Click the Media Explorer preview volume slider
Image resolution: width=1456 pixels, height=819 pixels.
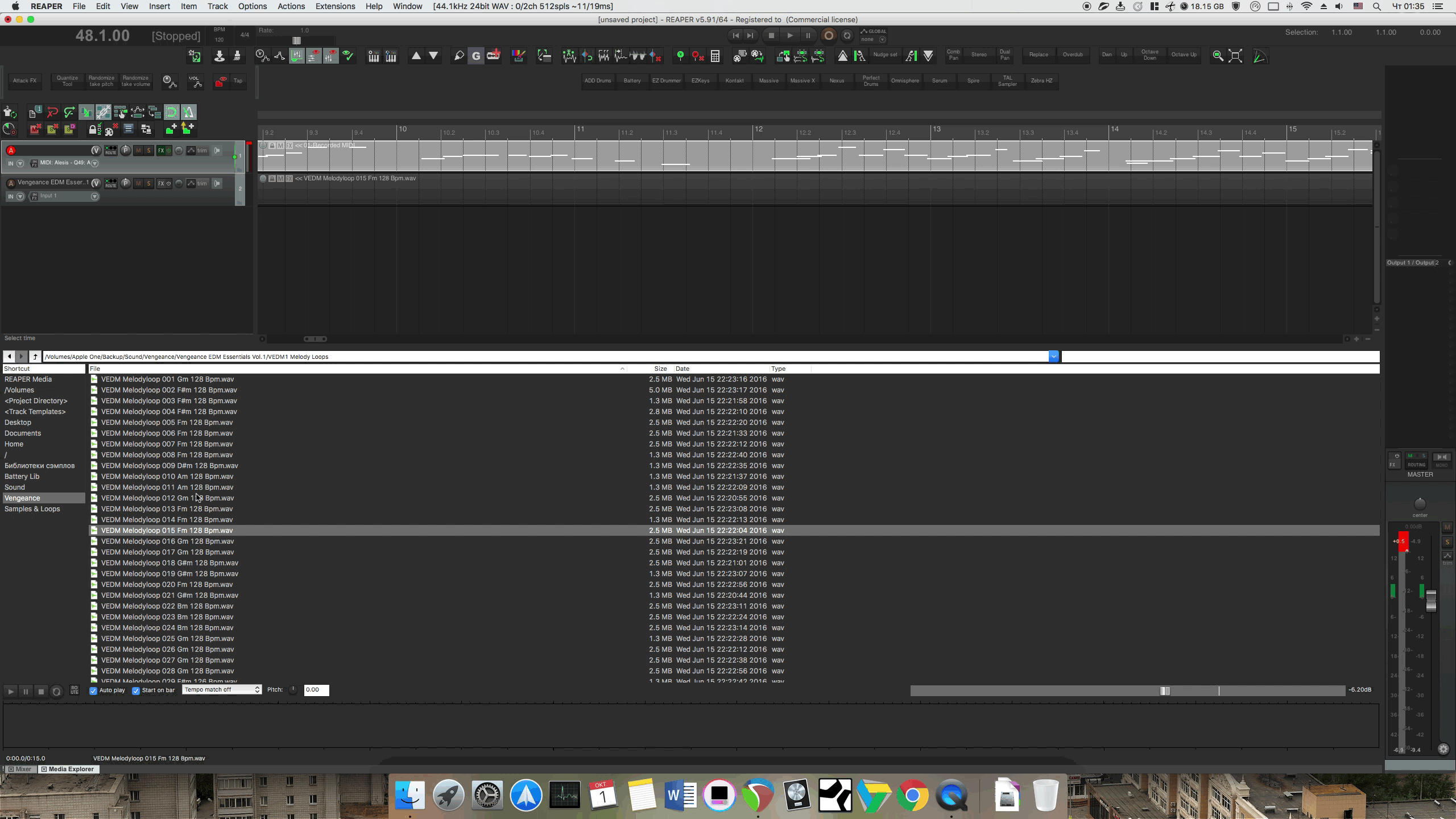pos(1164,690)
